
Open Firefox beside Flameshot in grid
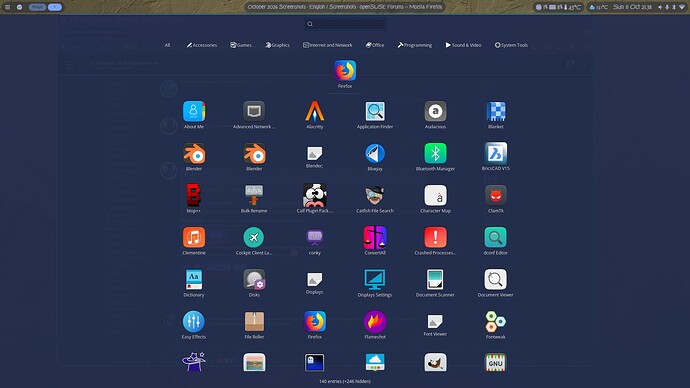[315, 325]
